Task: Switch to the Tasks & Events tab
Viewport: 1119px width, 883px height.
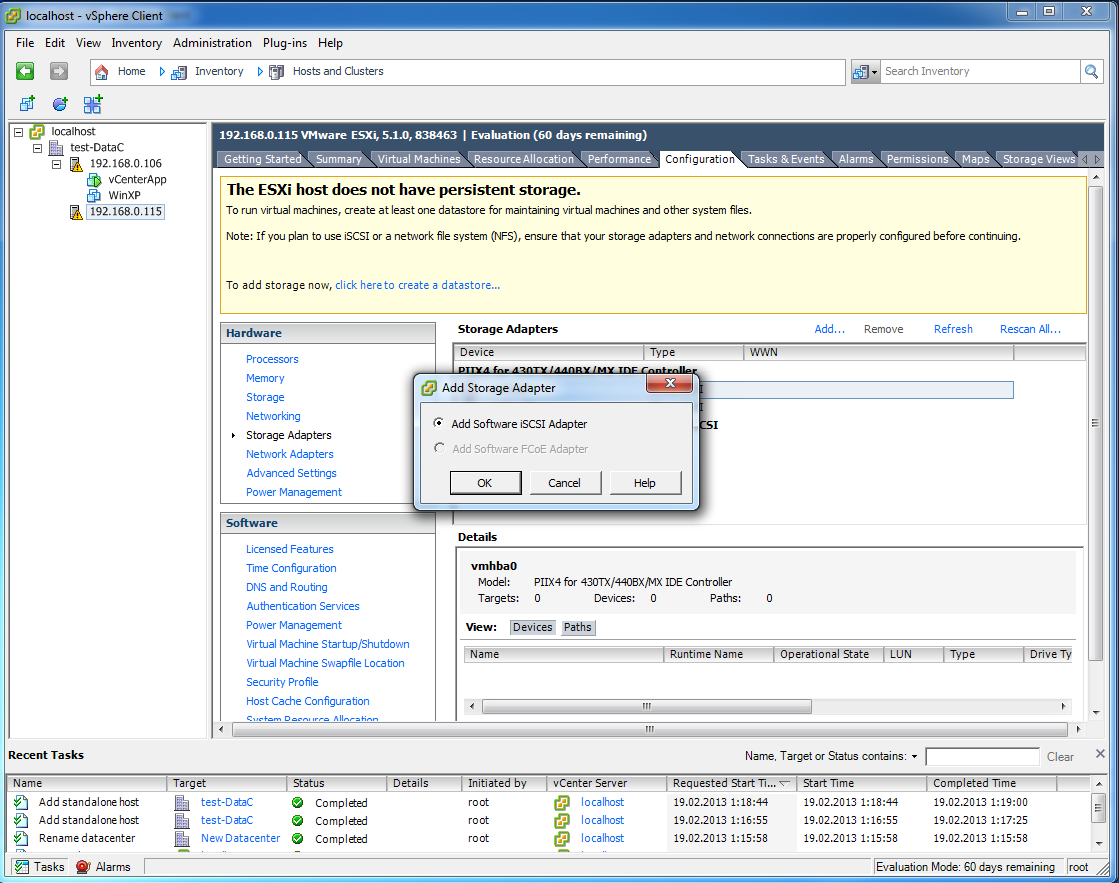Action: (786, 159)
